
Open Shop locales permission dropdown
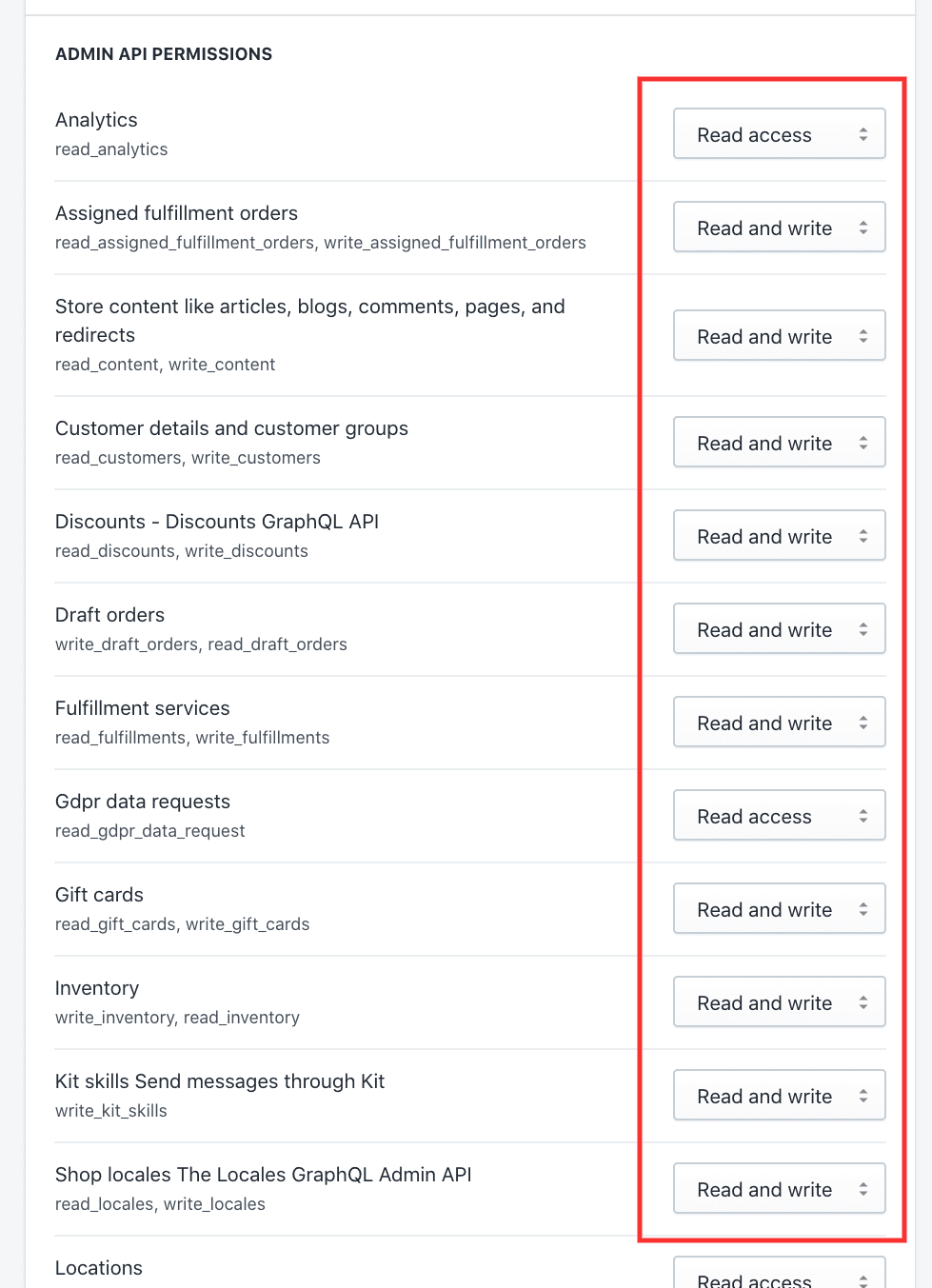pos(779,1189)
